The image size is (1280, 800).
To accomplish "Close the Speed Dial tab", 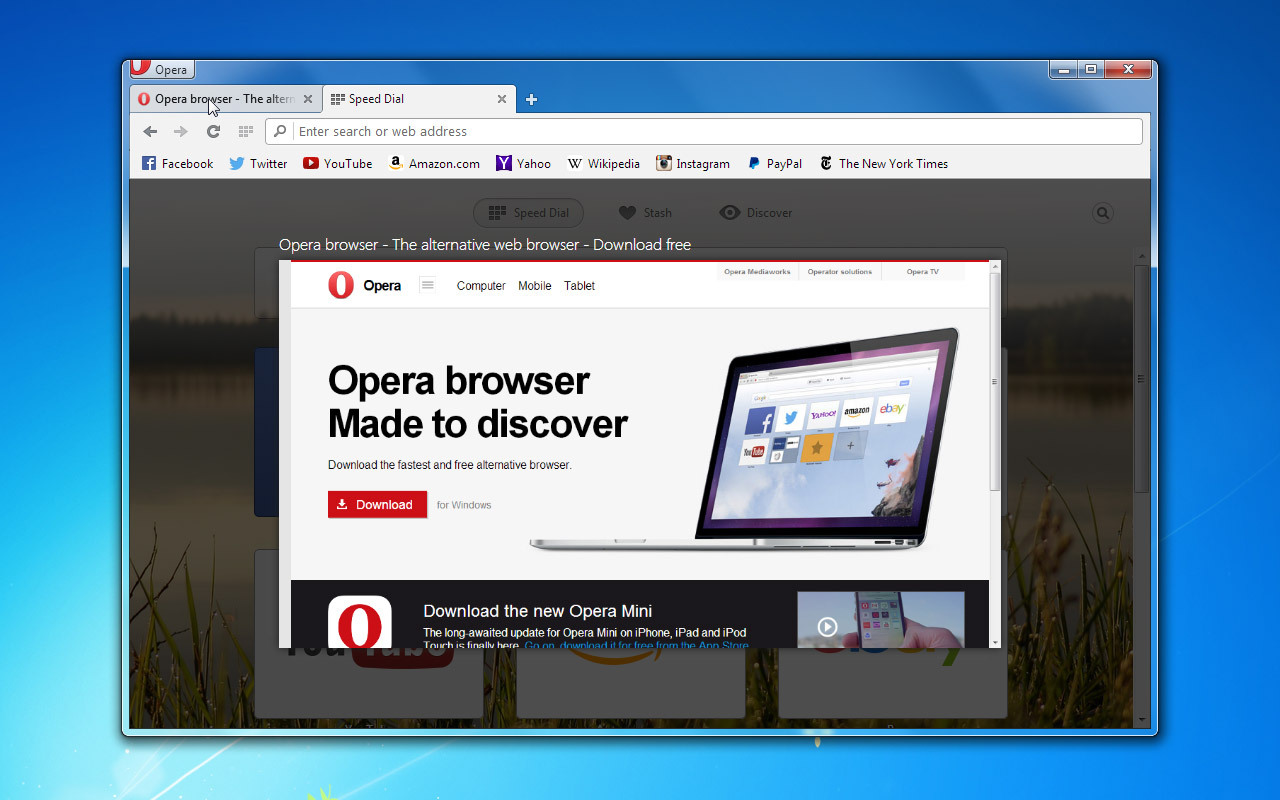I will pos(502,99).
